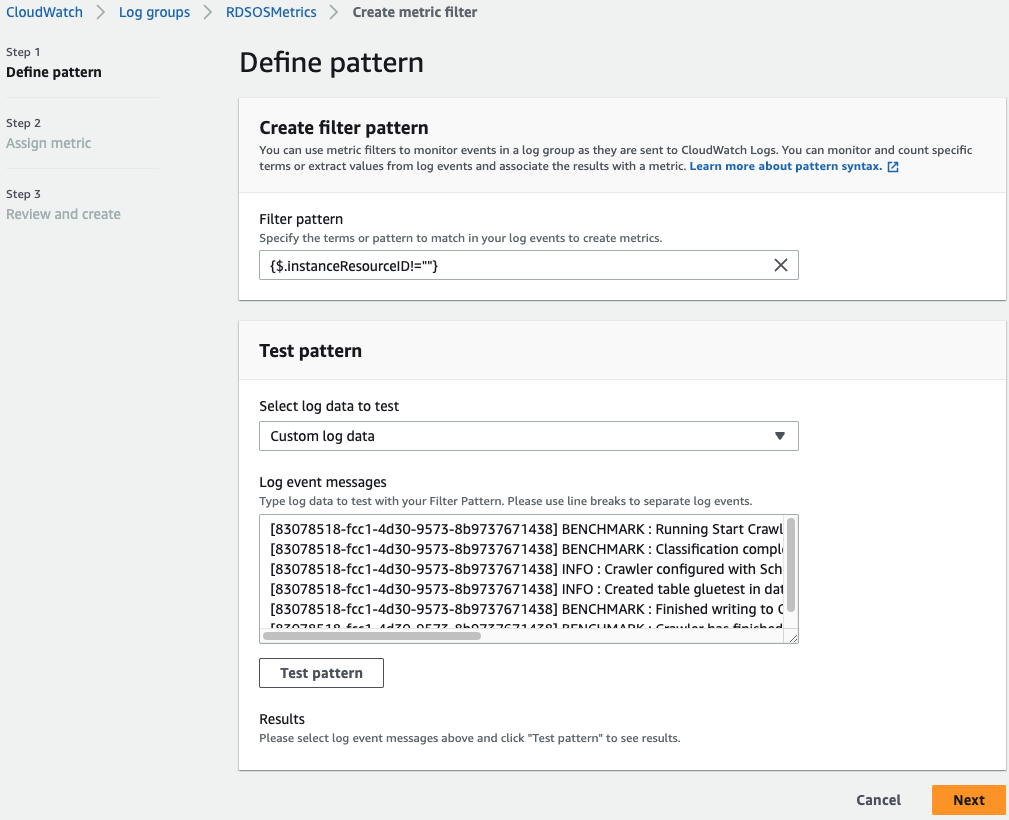Screen dimensions: 1009x820
Task: Proceed with the Next button
Action: point(968,800)
